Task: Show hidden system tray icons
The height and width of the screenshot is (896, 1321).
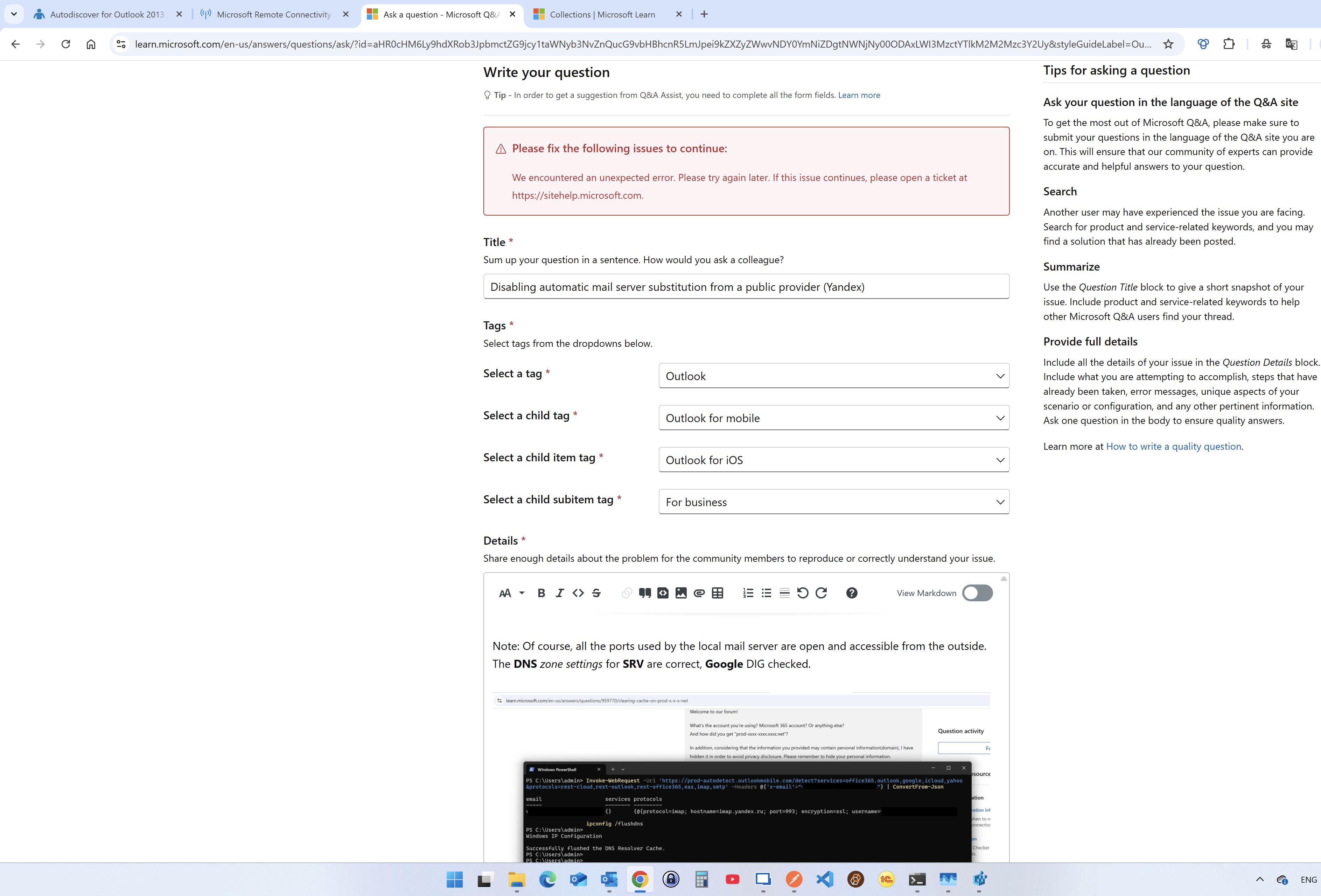Action: pos(1260,880)
